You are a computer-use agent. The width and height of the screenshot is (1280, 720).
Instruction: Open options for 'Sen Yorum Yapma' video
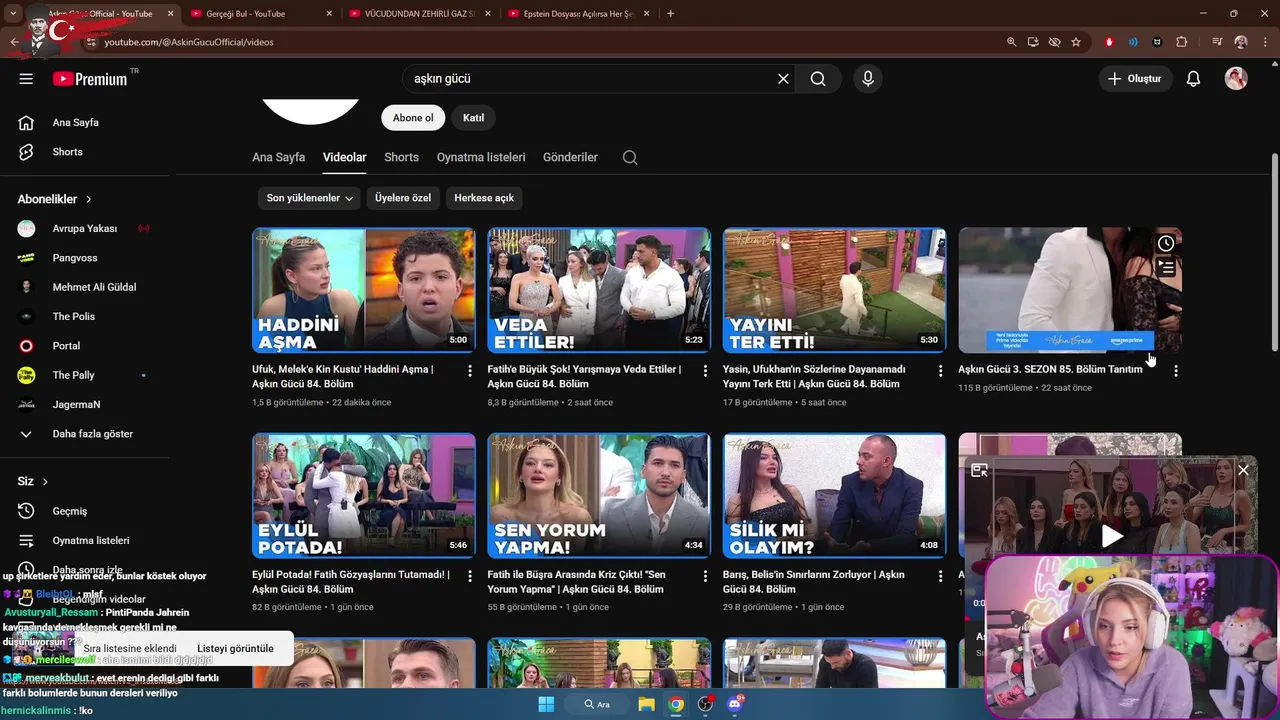click(705, 576)
